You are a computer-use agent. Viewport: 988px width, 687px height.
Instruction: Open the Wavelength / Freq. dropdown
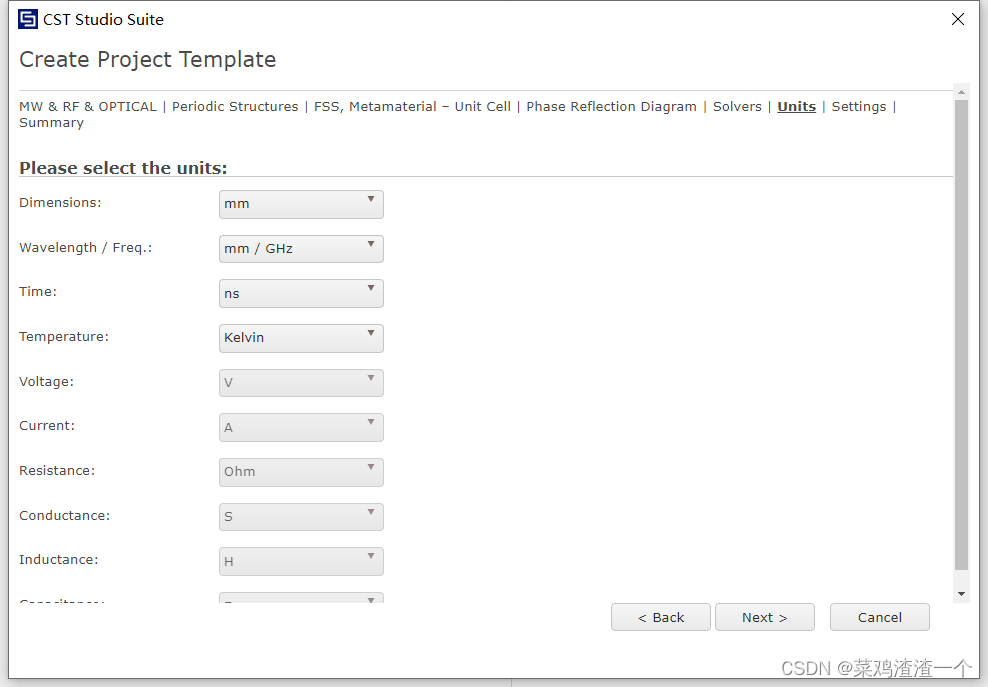pyautogui.click(x=301, y=249)
